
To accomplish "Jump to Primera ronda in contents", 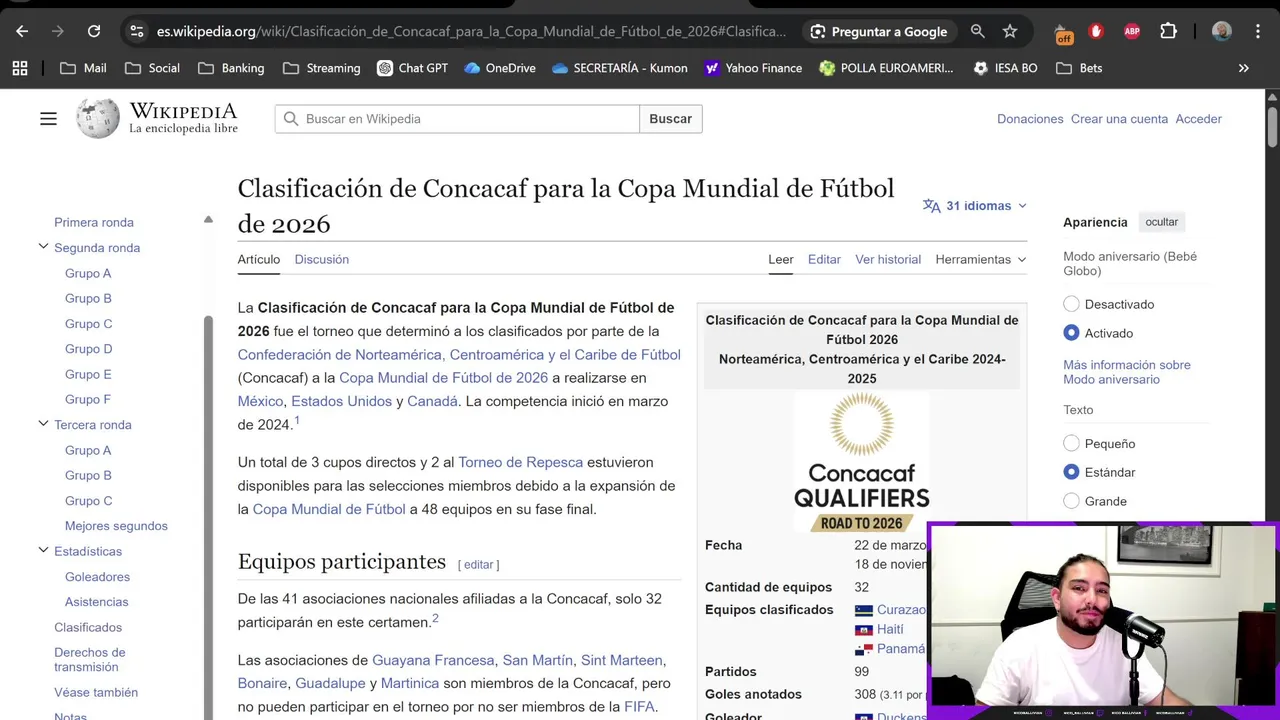I will tap(94, 222).
